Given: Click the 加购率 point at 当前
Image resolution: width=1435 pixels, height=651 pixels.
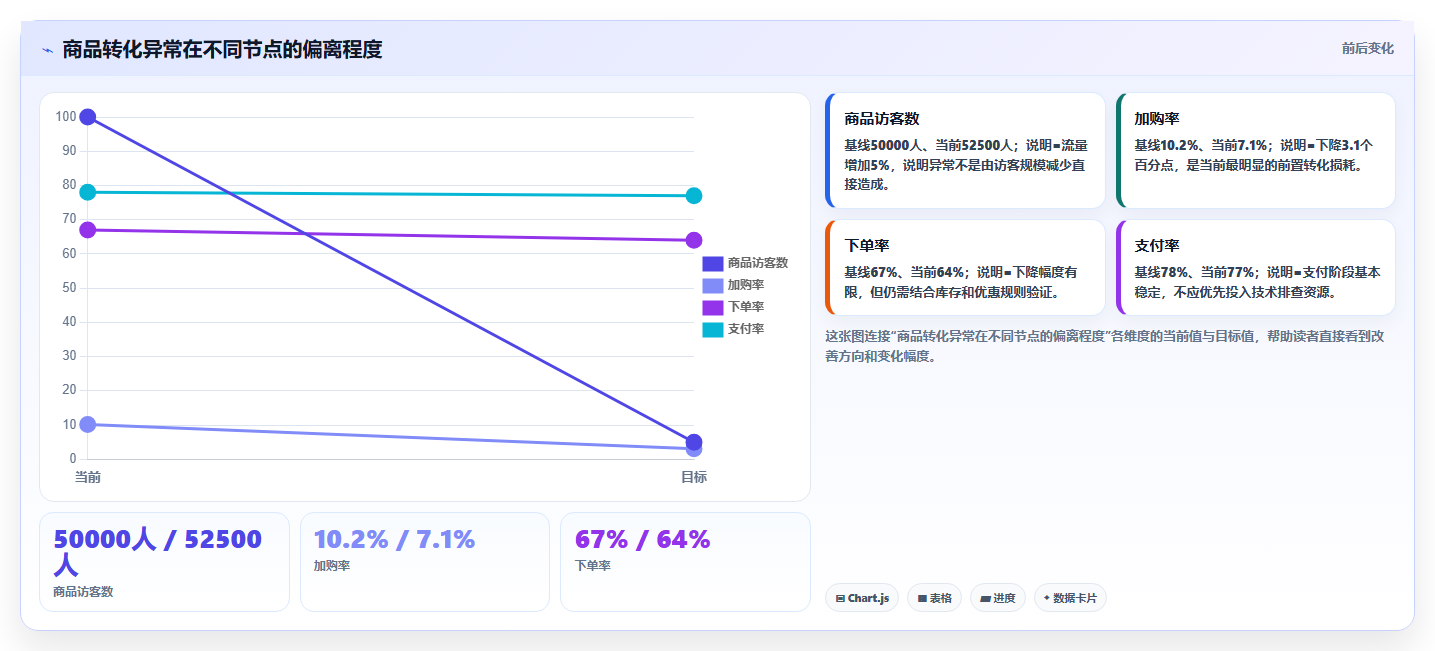Looking at the screenshot, I should click(88, 424).
